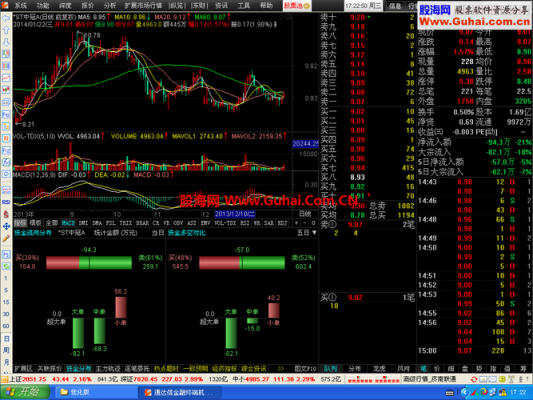Select the pencil drawing tool icon
Screen dimensions: 533x400
6,239
